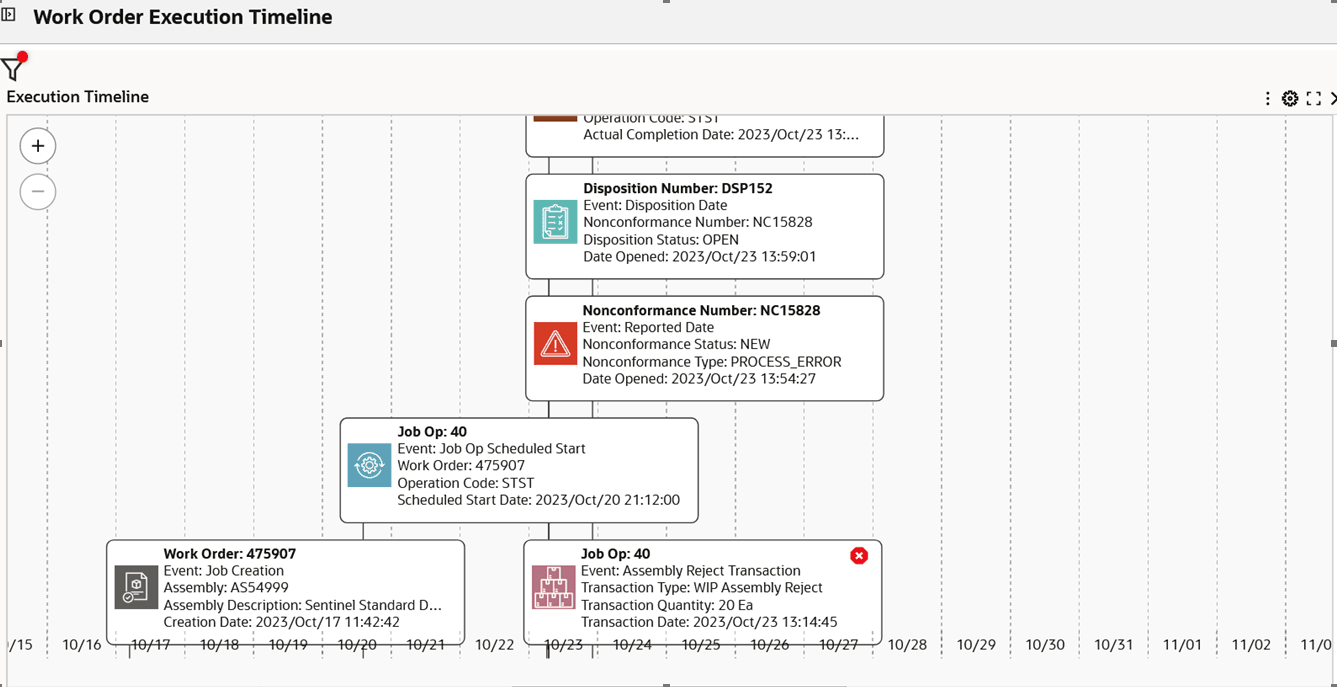Click the 11/02 date on timeline axis
This screenshot has height=687, width=1337.
click(x=1251, y=645)
